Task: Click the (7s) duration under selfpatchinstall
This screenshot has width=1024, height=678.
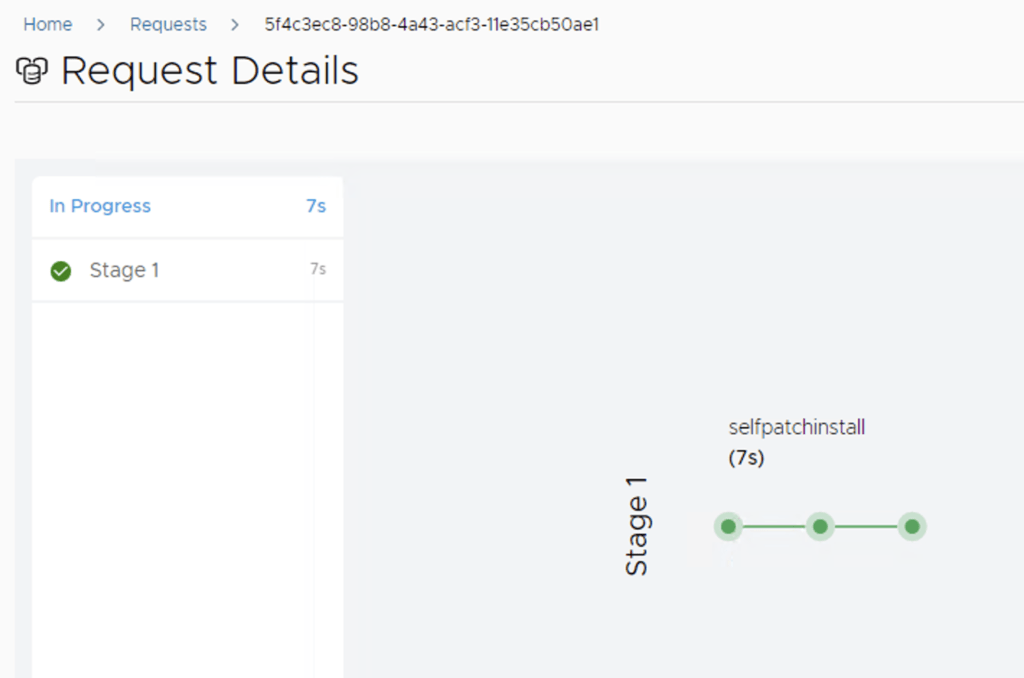Action: [746, 459]
